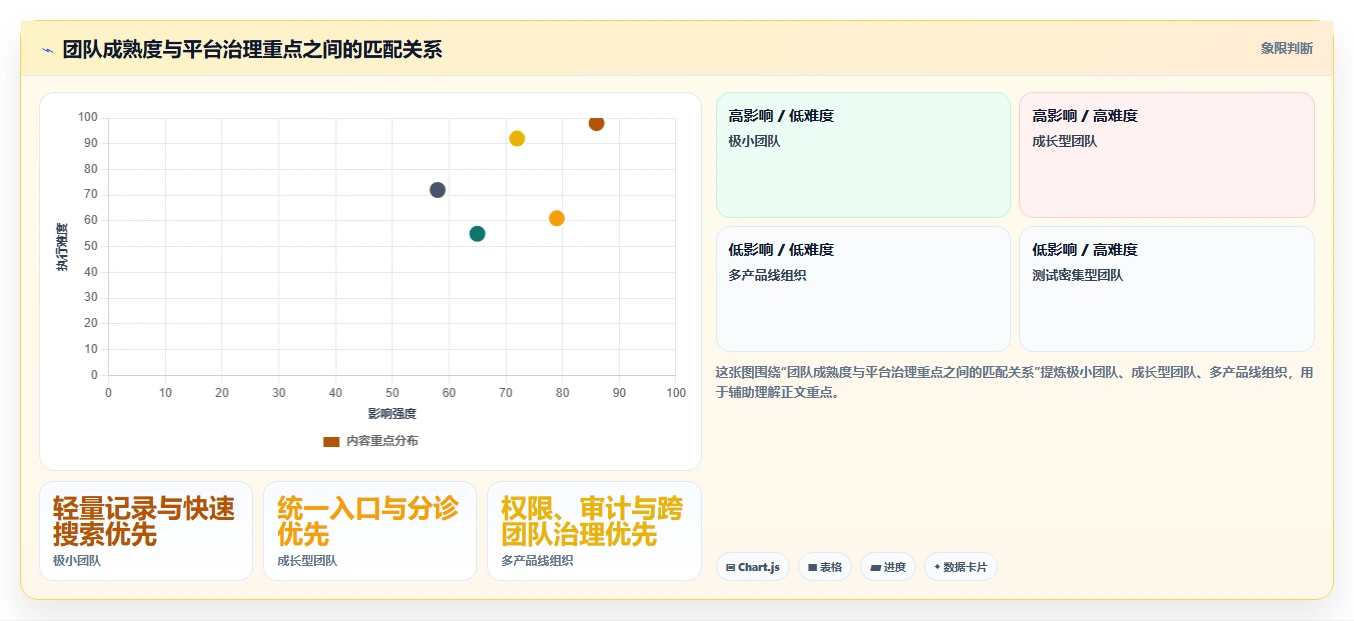
Task: Click the 表格 tag
Action: pos(825,567)
